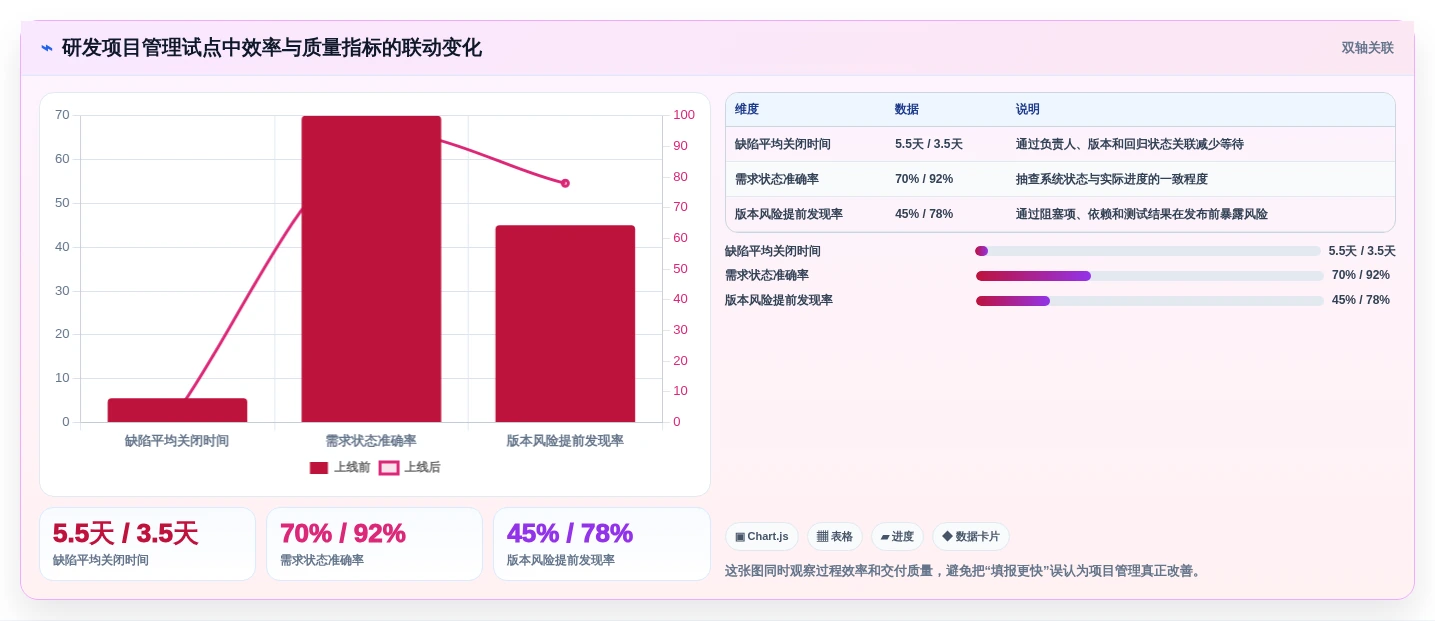Click the line endpoint at 版本风险提前发现率
1435x621 pixels.
565,183
